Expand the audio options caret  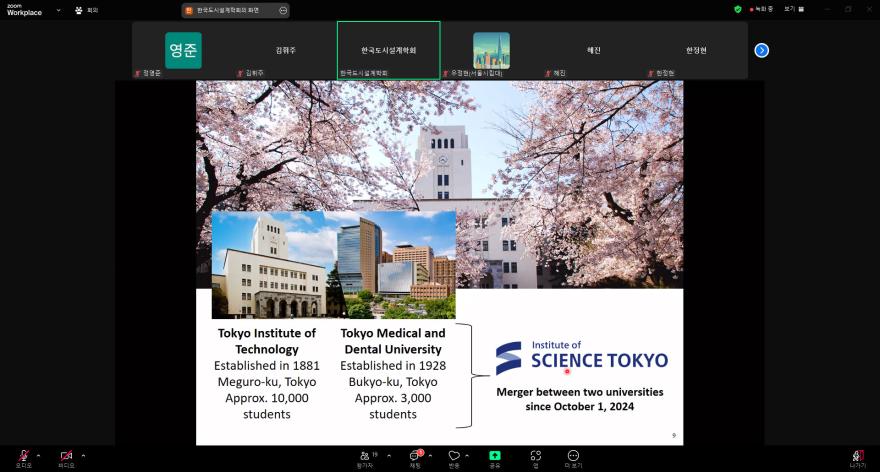click(38, 456)
